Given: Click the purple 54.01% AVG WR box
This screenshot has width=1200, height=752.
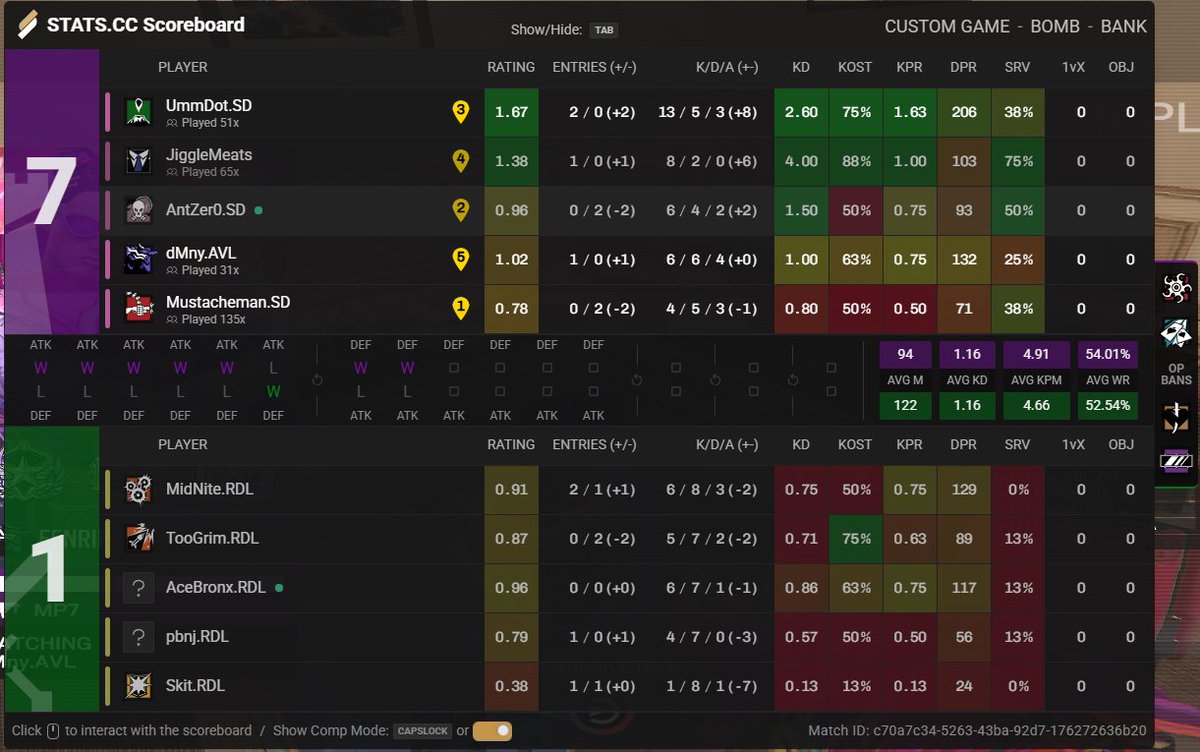Looking at the screenshot, I should coord(1108,354).
